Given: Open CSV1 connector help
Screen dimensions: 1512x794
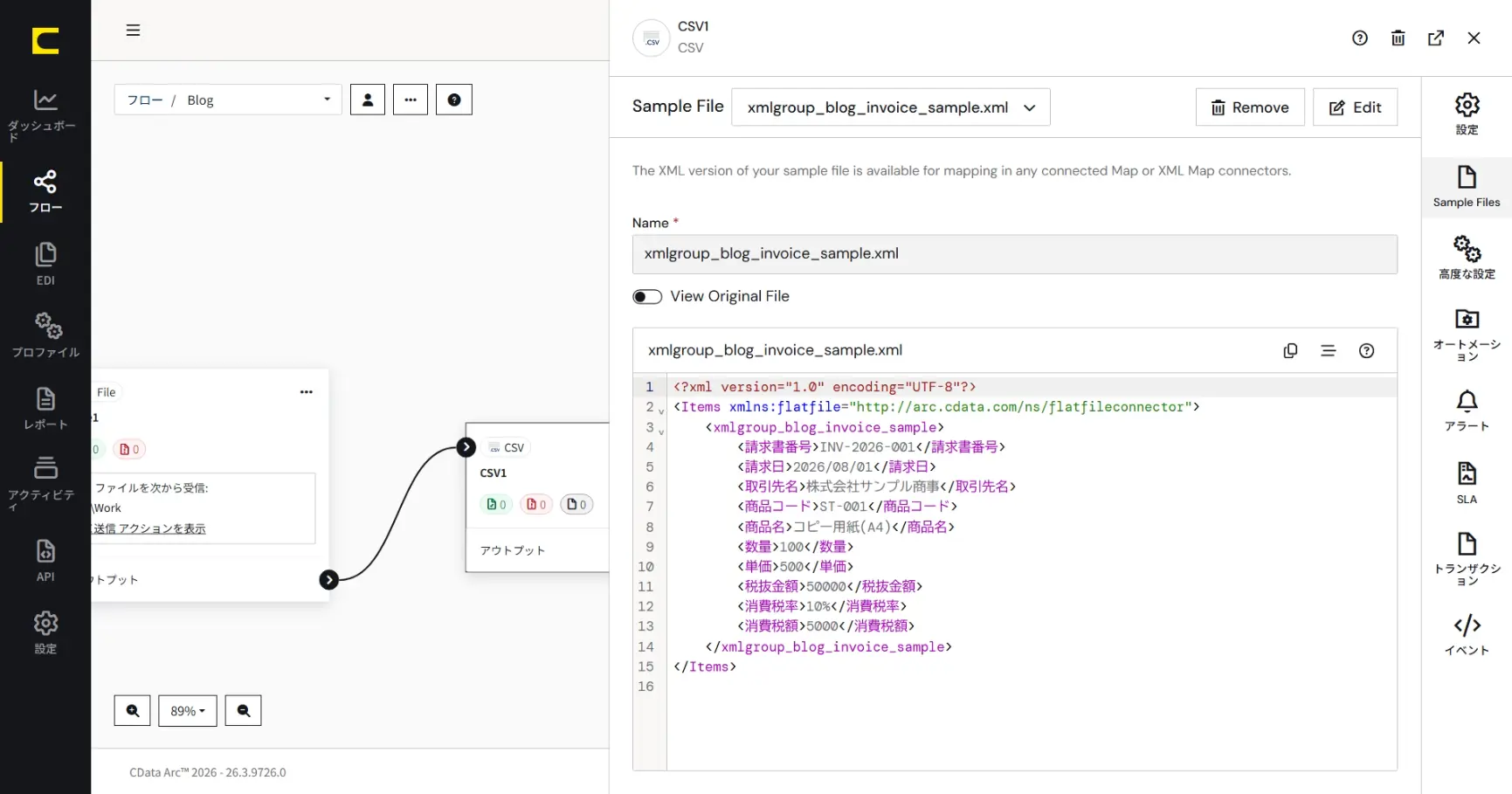Looking at the screenshot, I should tap(1360, 38).
